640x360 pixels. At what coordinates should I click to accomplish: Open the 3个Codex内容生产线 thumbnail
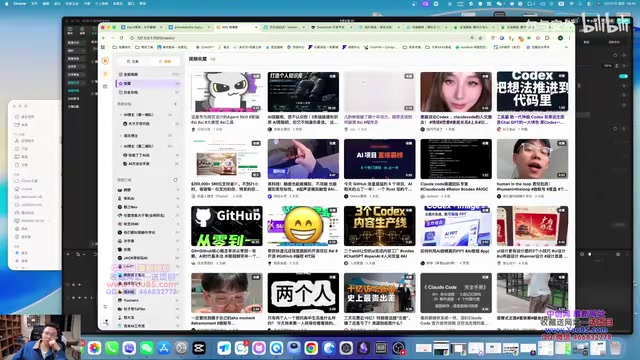[380, 226]
